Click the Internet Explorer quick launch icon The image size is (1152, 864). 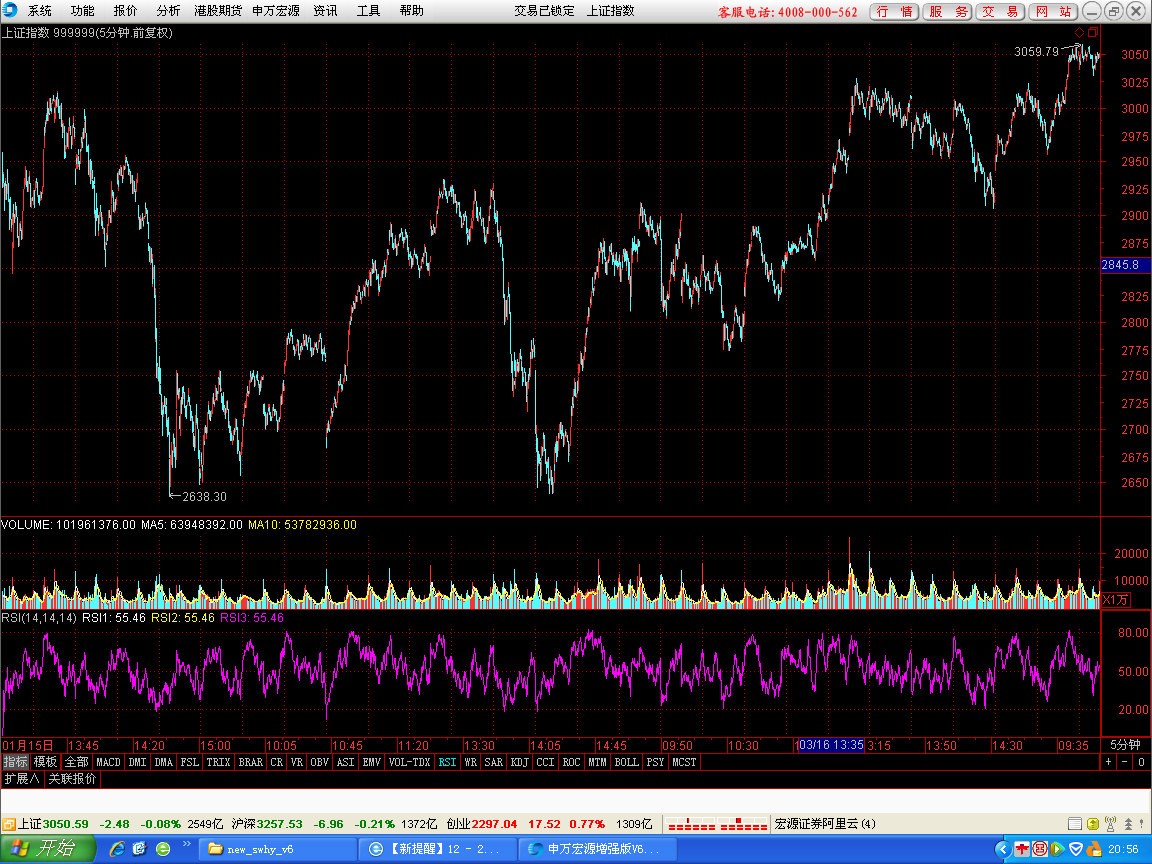click(x=117, y=849)
